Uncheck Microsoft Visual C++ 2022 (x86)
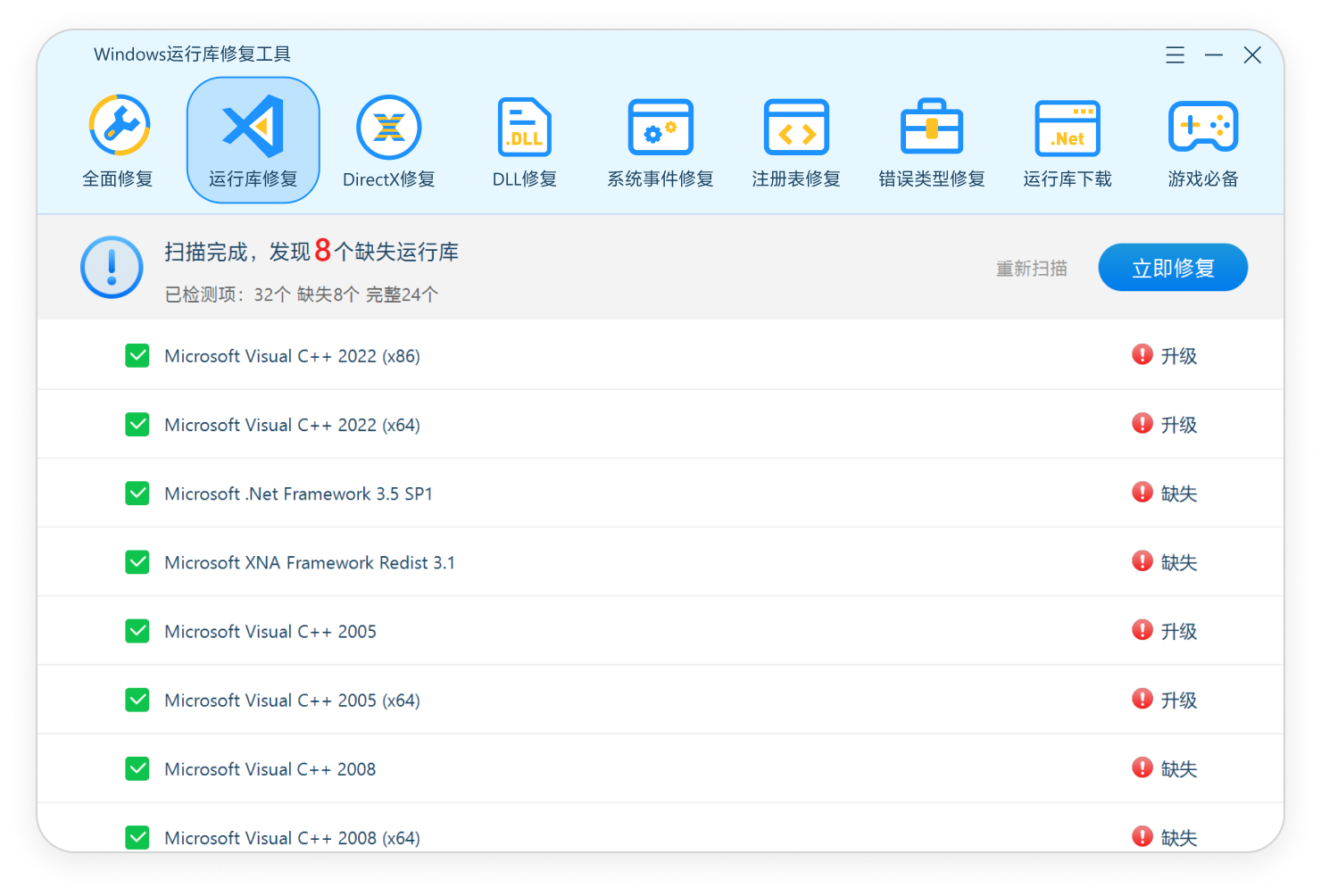Image resolution: width=1321 pixels, height=896 pixels. pyautogui.click(x=137, y=355)
